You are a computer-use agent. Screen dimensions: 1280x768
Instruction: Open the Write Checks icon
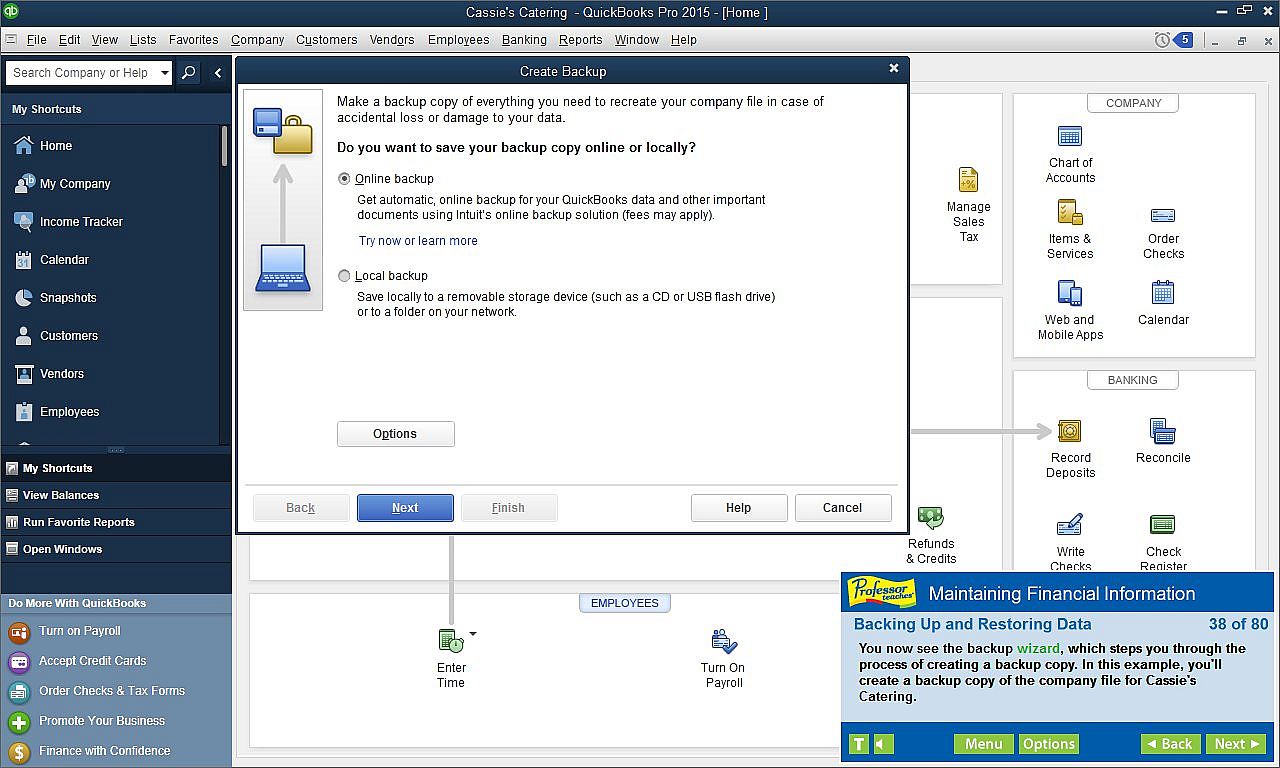tap(1070, 525)
